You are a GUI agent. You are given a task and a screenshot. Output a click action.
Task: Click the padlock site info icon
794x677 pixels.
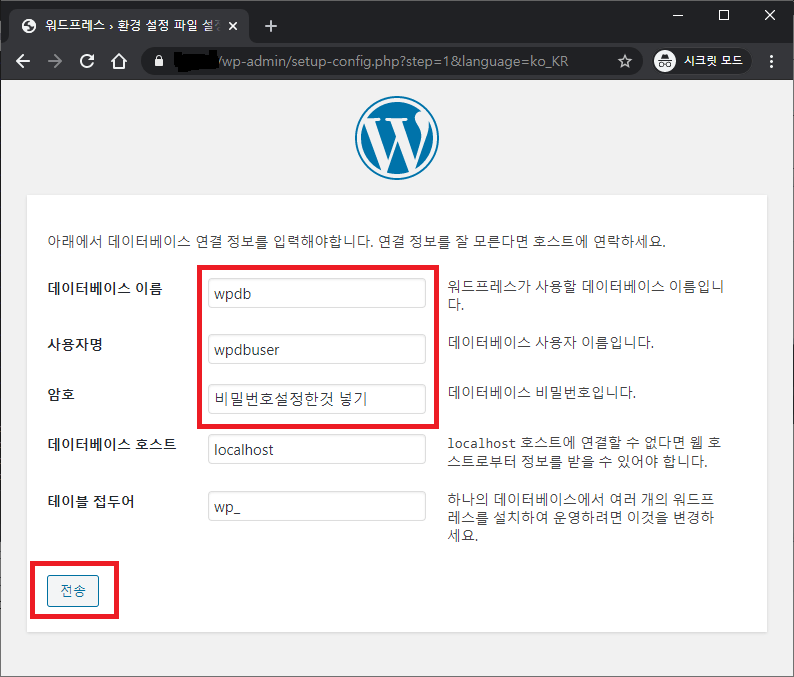pos(158,61)
